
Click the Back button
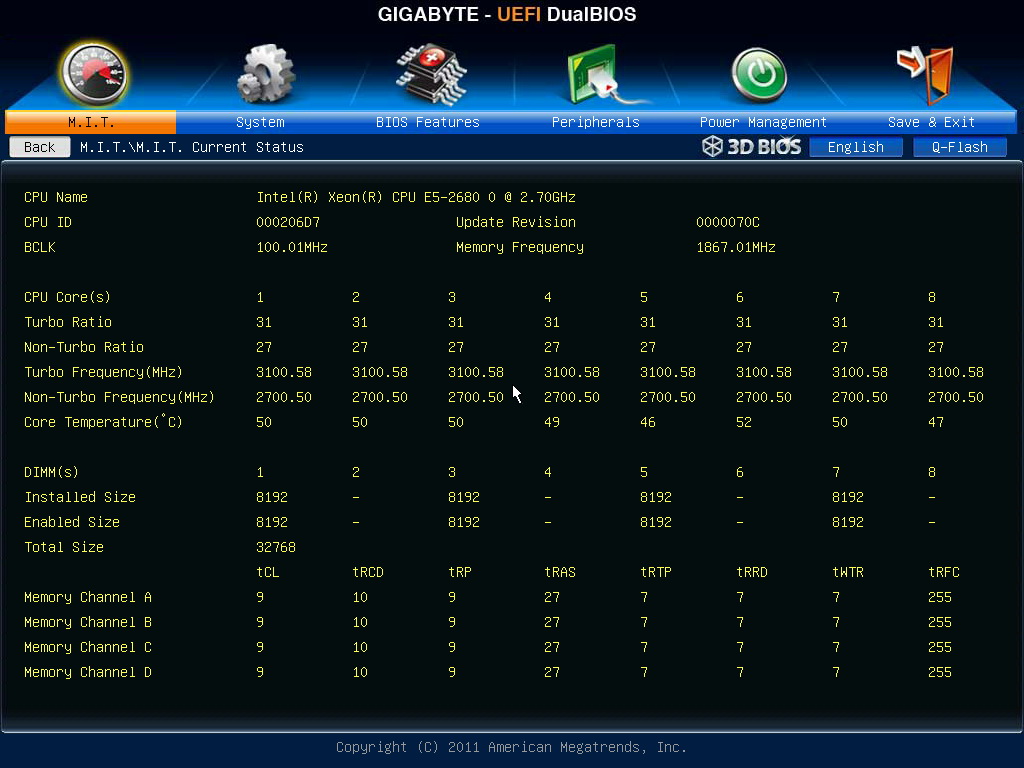click(40, 147)
